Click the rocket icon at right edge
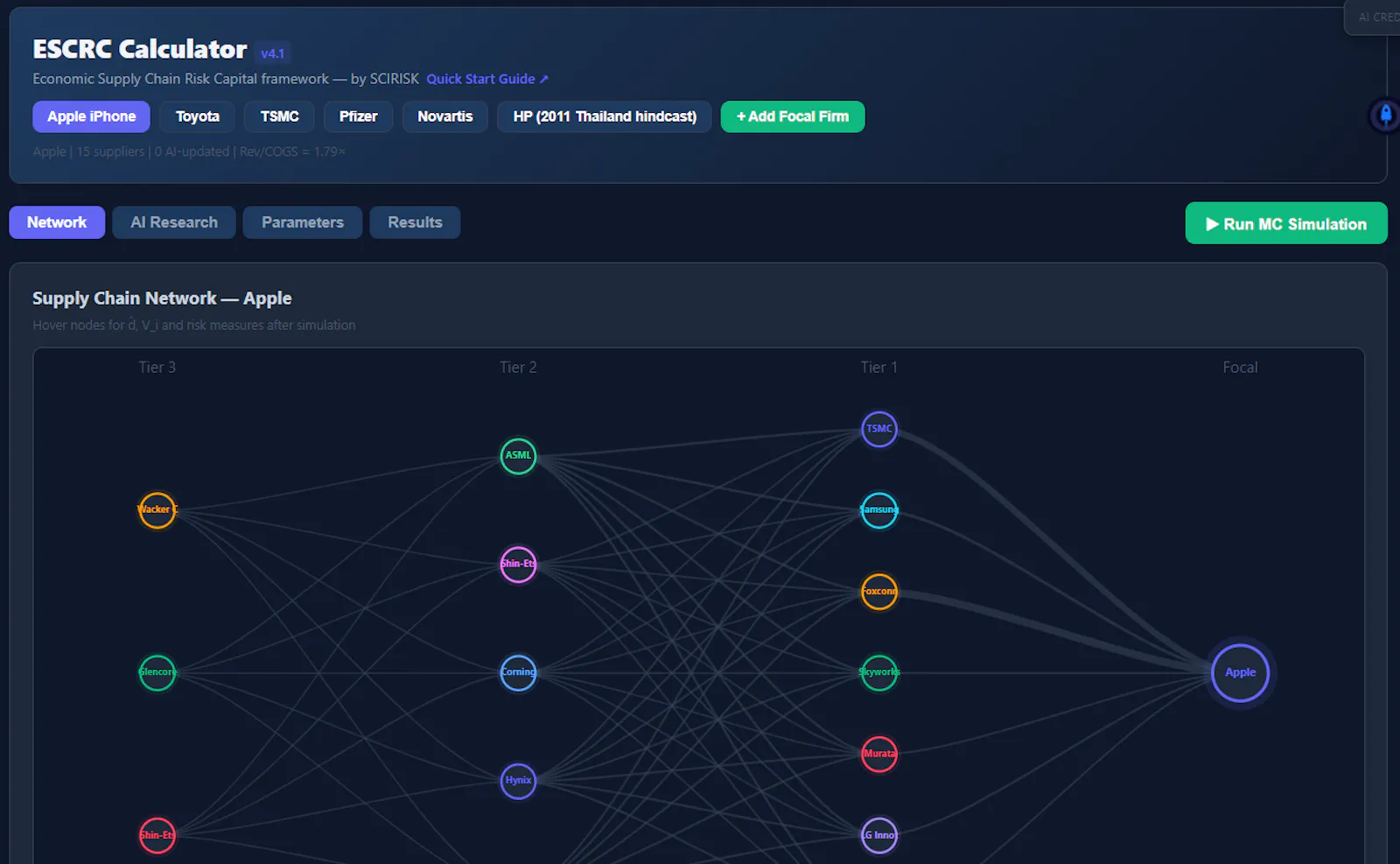The height and width of the screenshot is (864, 1400). pos(1385,115)
